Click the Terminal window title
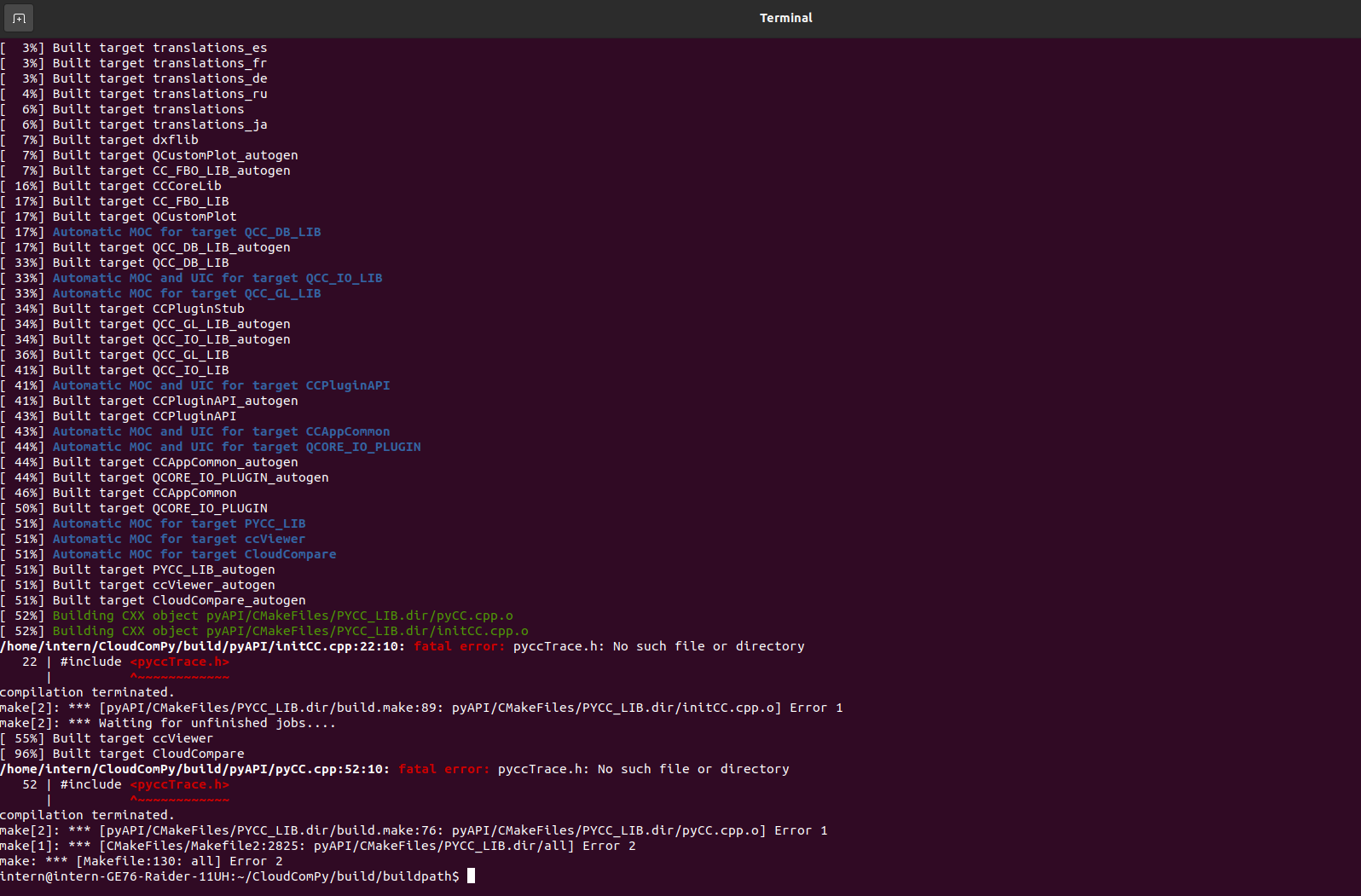 785,18
